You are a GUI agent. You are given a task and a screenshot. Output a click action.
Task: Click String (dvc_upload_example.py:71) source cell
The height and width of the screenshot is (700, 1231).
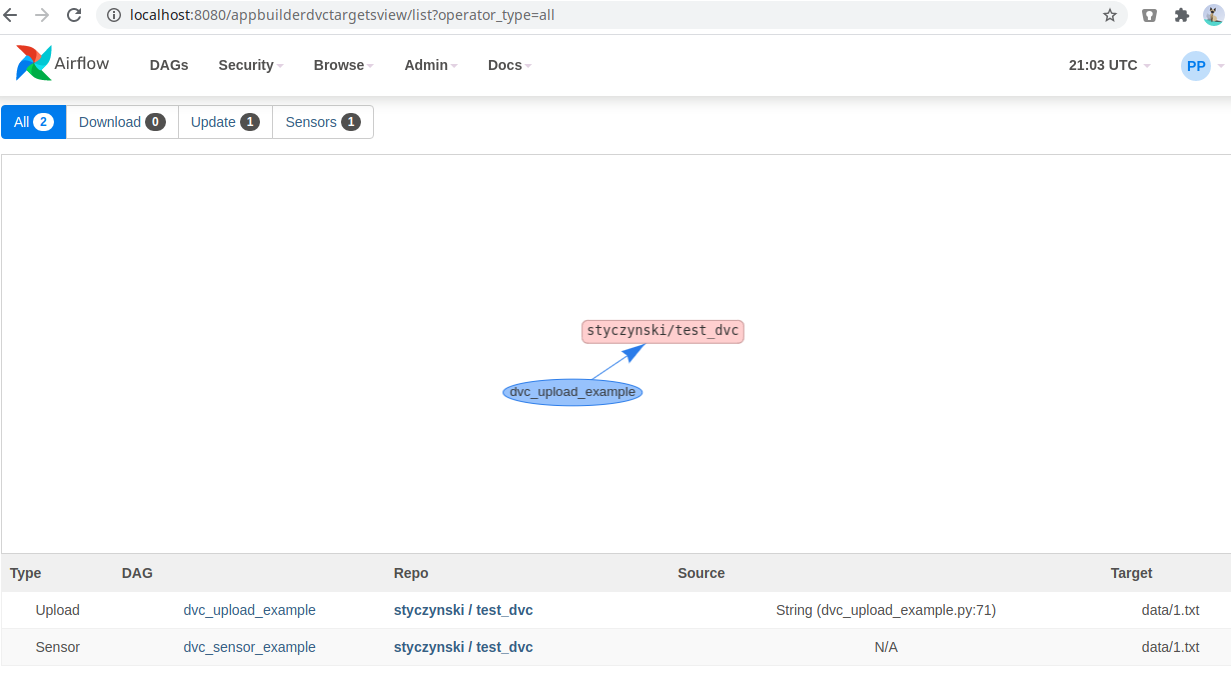[886, 610]
